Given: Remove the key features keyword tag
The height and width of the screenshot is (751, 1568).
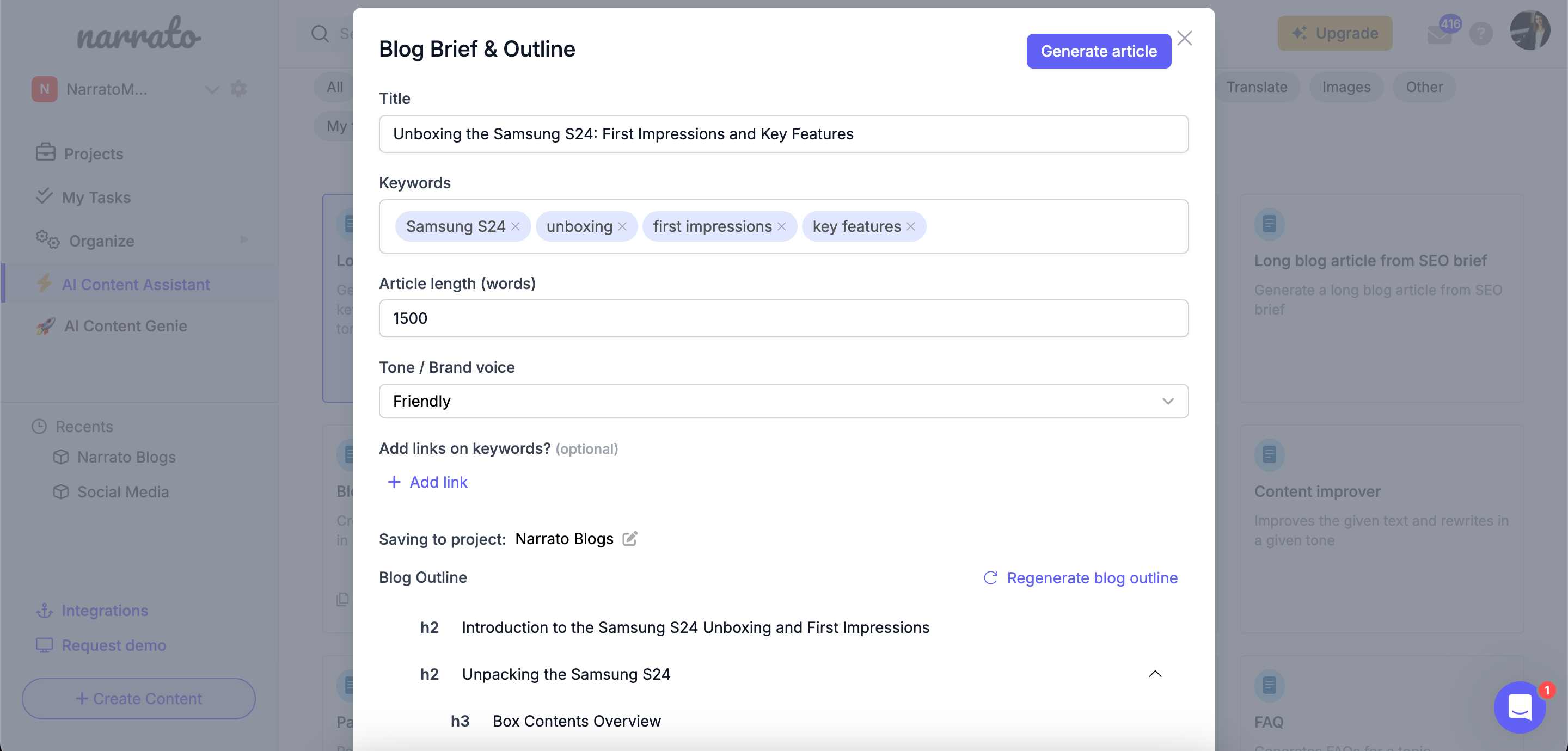Looking at the screenshot, I should pyautogui.click(x=911, y=226).
